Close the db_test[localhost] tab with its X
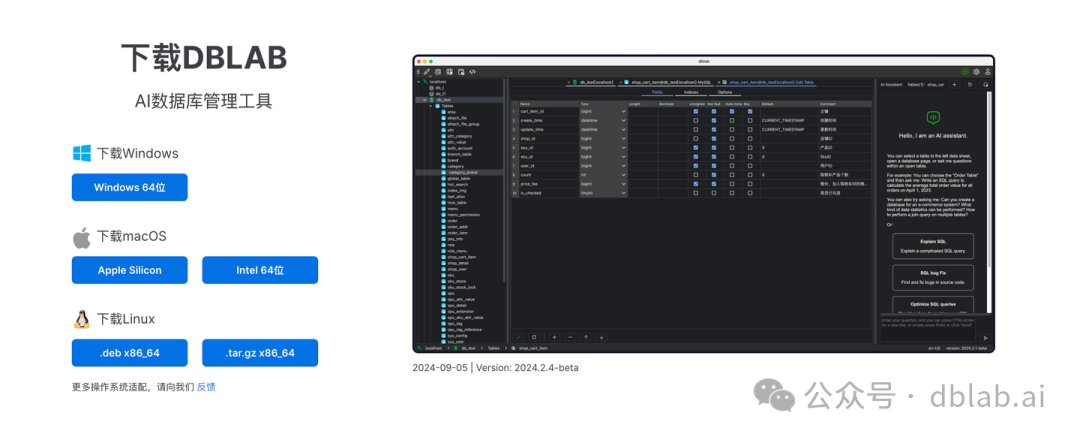 pos(568,82)
